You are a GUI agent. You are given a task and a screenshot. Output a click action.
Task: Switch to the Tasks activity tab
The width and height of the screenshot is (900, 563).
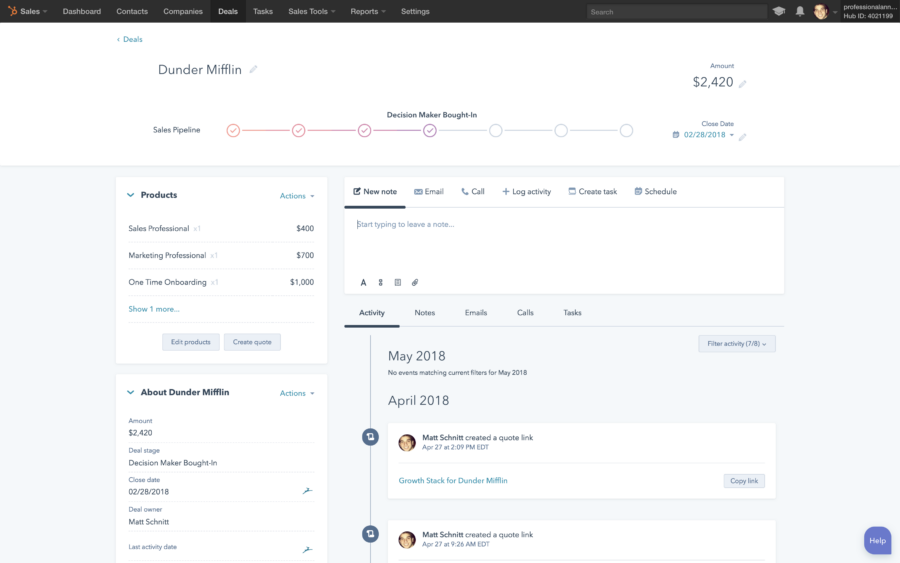pos(572,313)
